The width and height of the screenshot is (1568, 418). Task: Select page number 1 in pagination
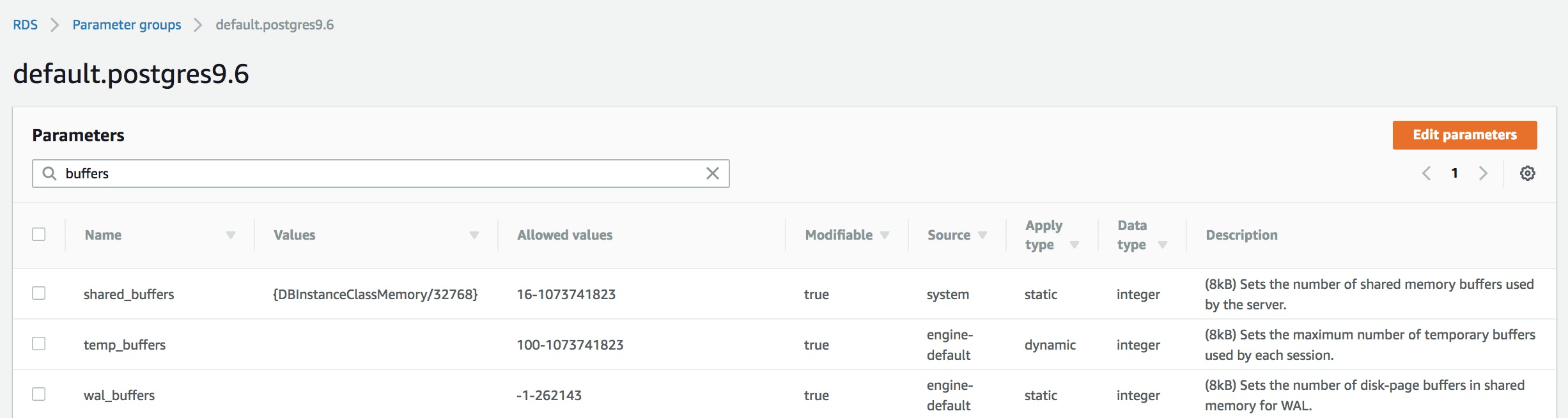[x=1455, y=173]
